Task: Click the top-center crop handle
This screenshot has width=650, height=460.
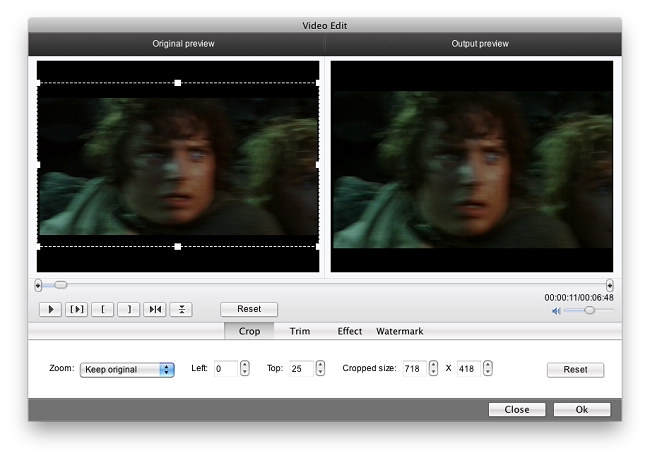Action: click(x=178, y=83)
